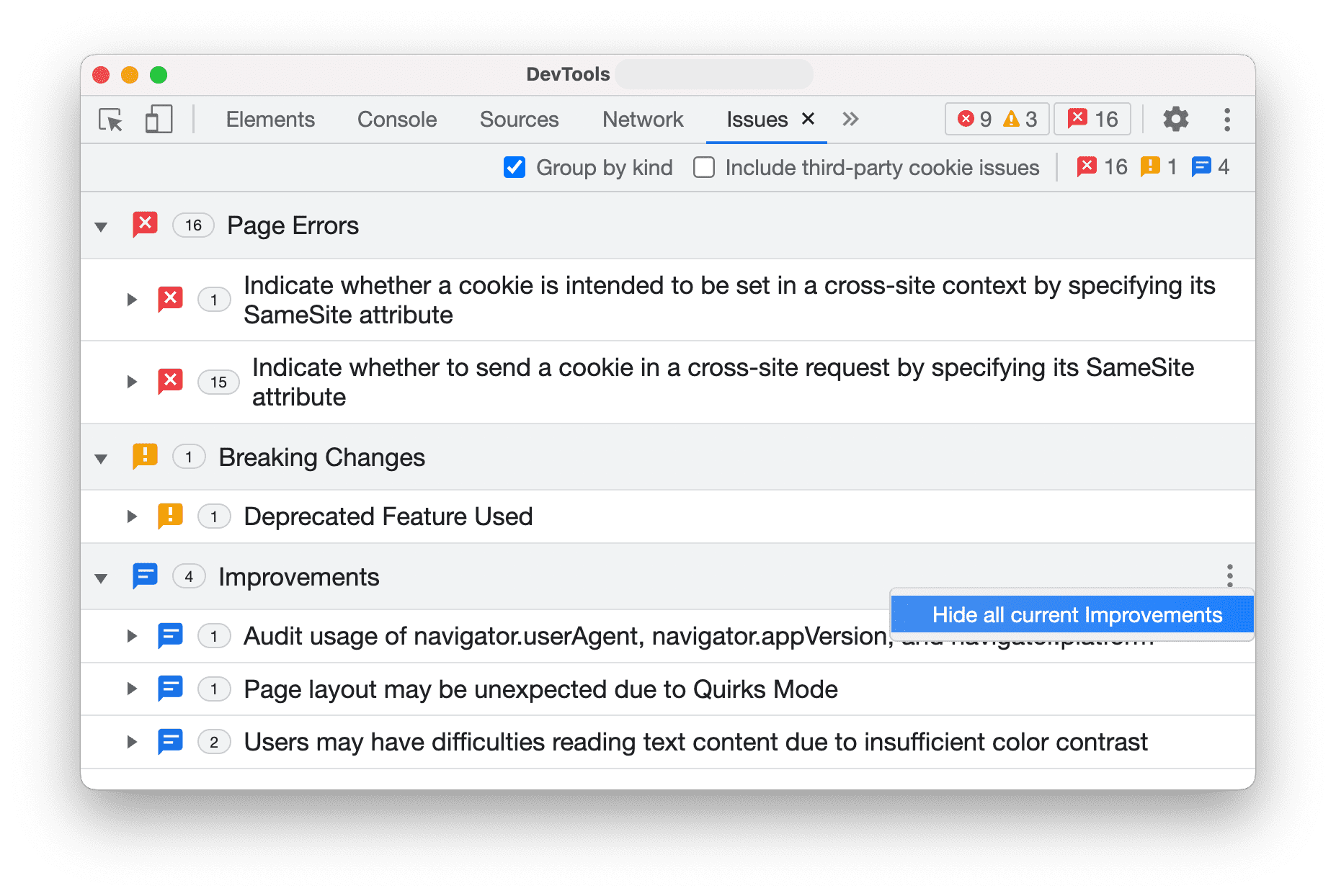
Task: Open the customize DevTools three-dot menu
Action: [x=1226, y=119]
